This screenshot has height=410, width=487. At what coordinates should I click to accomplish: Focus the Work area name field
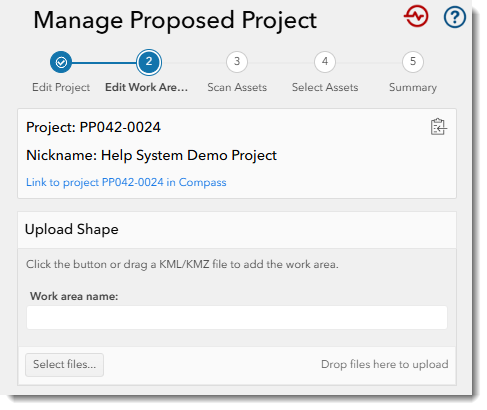(x=237, y=318)
